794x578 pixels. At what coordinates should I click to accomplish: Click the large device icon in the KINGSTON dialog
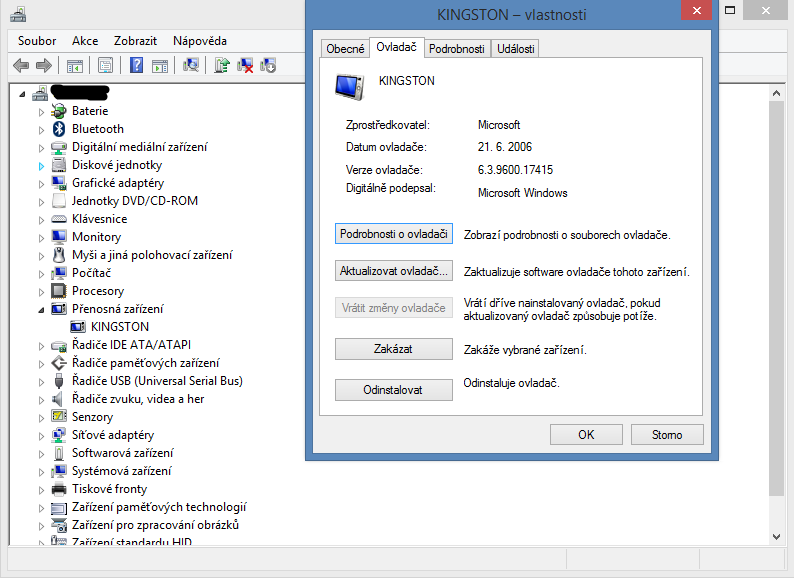[349, 87]
